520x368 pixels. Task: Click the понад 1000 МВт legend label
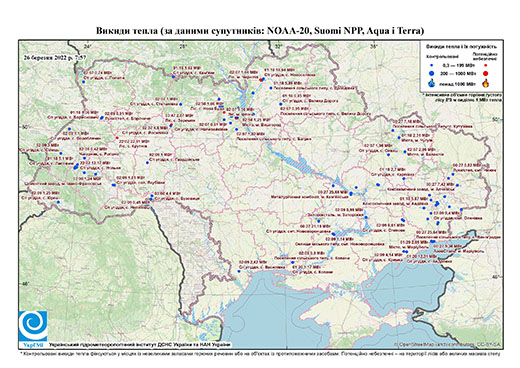(x=458, y=83)
